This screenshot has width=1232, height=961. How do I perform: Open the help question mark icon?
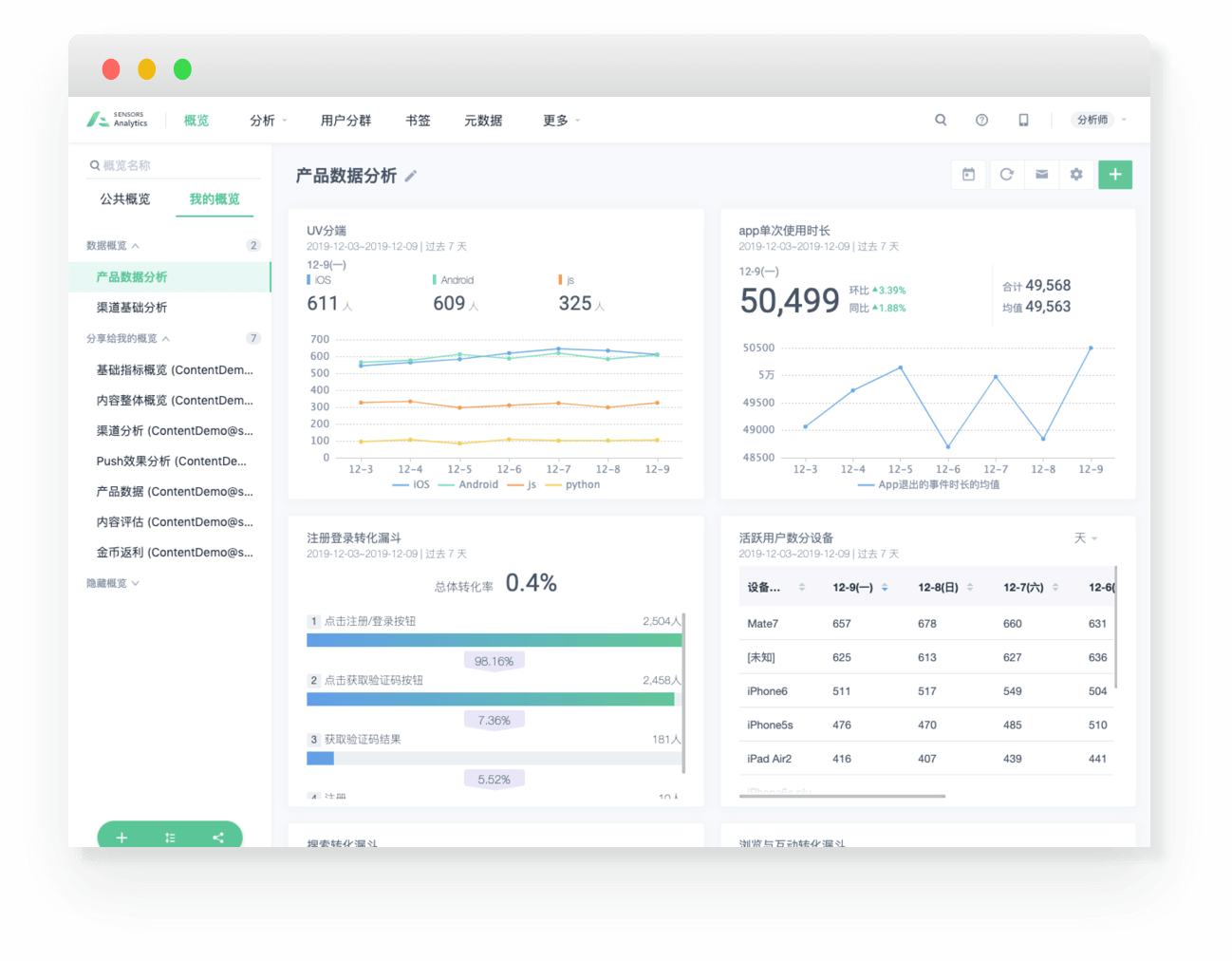point(981,120)
